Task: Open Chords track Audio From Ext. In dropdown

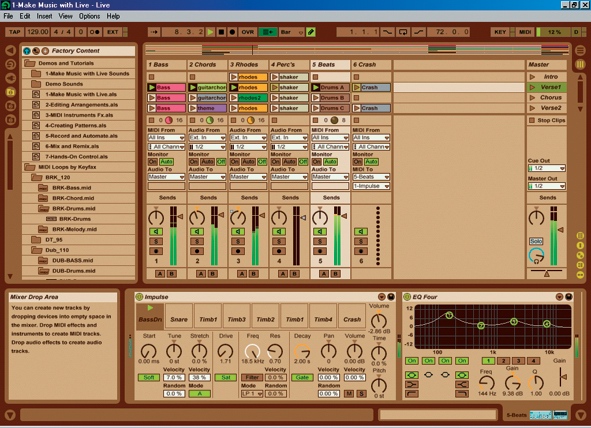Action: [x=207, y=138]
